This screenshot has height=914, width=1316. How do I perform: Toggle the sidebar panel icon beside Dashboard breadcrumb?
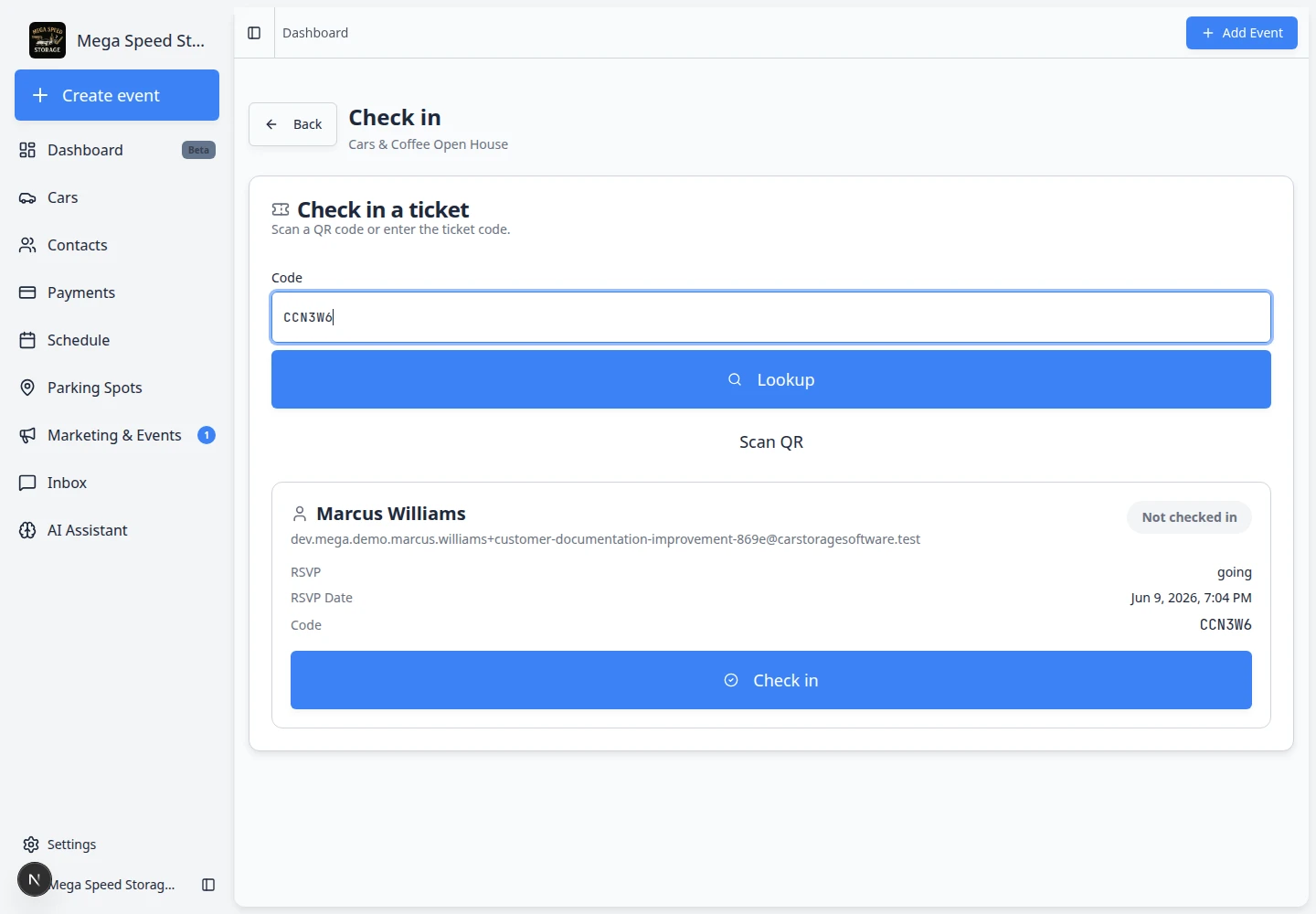pyautogui.click(x=254, y=33)
